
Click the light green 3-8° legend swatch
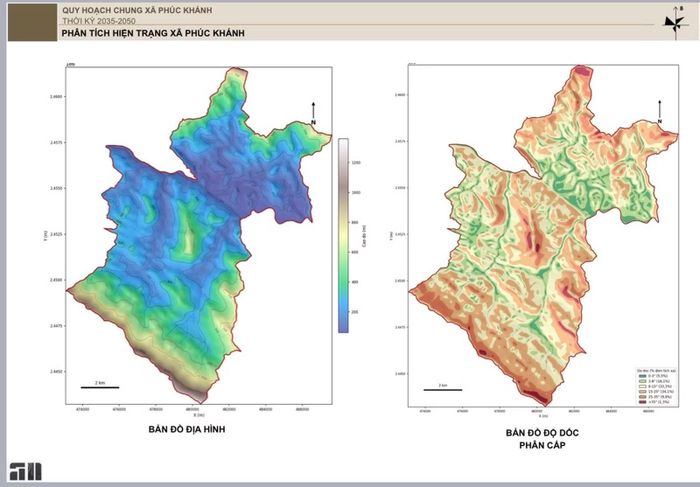coord(642,381)
